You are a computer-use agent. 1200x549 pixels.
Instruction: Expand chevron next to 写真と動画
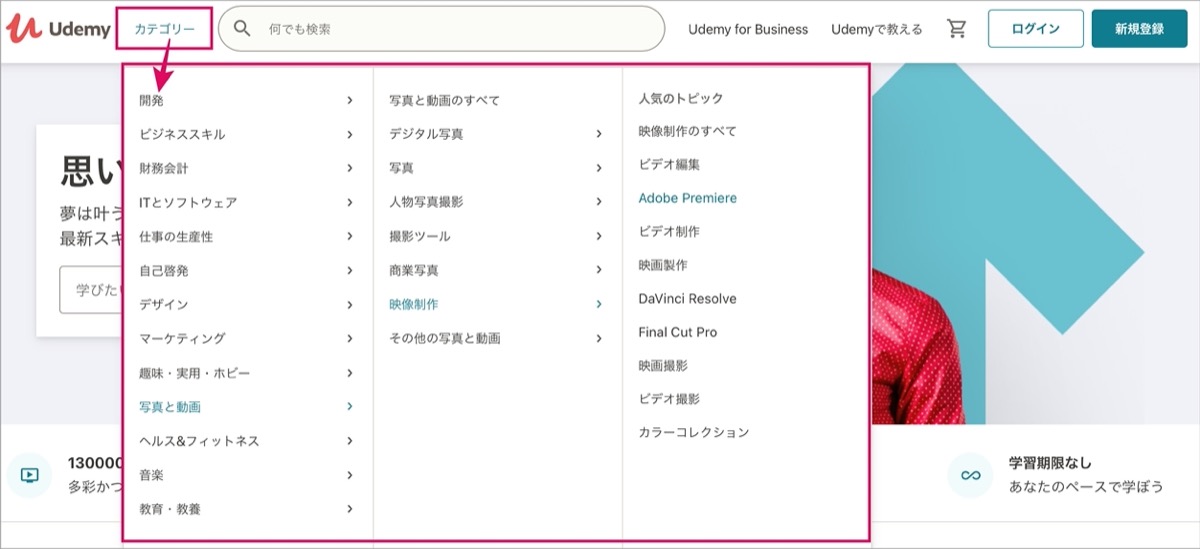[x=350, y=406]
